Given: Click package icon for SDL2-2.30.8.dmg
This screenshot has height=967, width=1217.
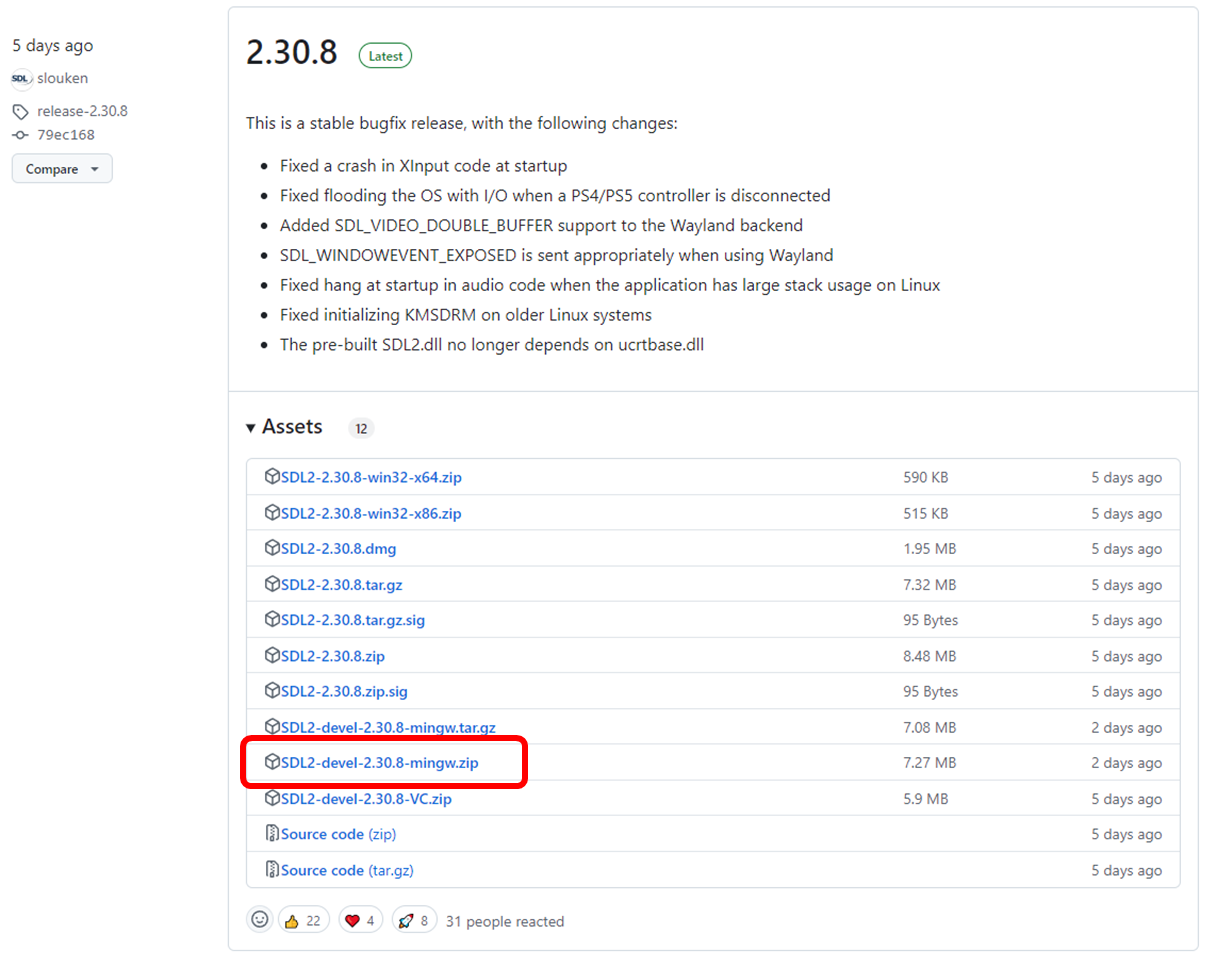Looking at the screenshot, I should (x=272, y=548).
